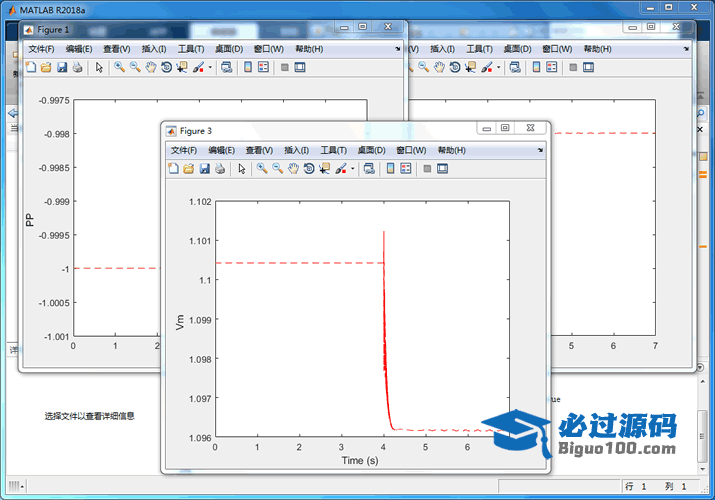Open 桌面(D) menu in Figure 3
Viewport: 715px width, 500px height.
[x=371, y=150]
